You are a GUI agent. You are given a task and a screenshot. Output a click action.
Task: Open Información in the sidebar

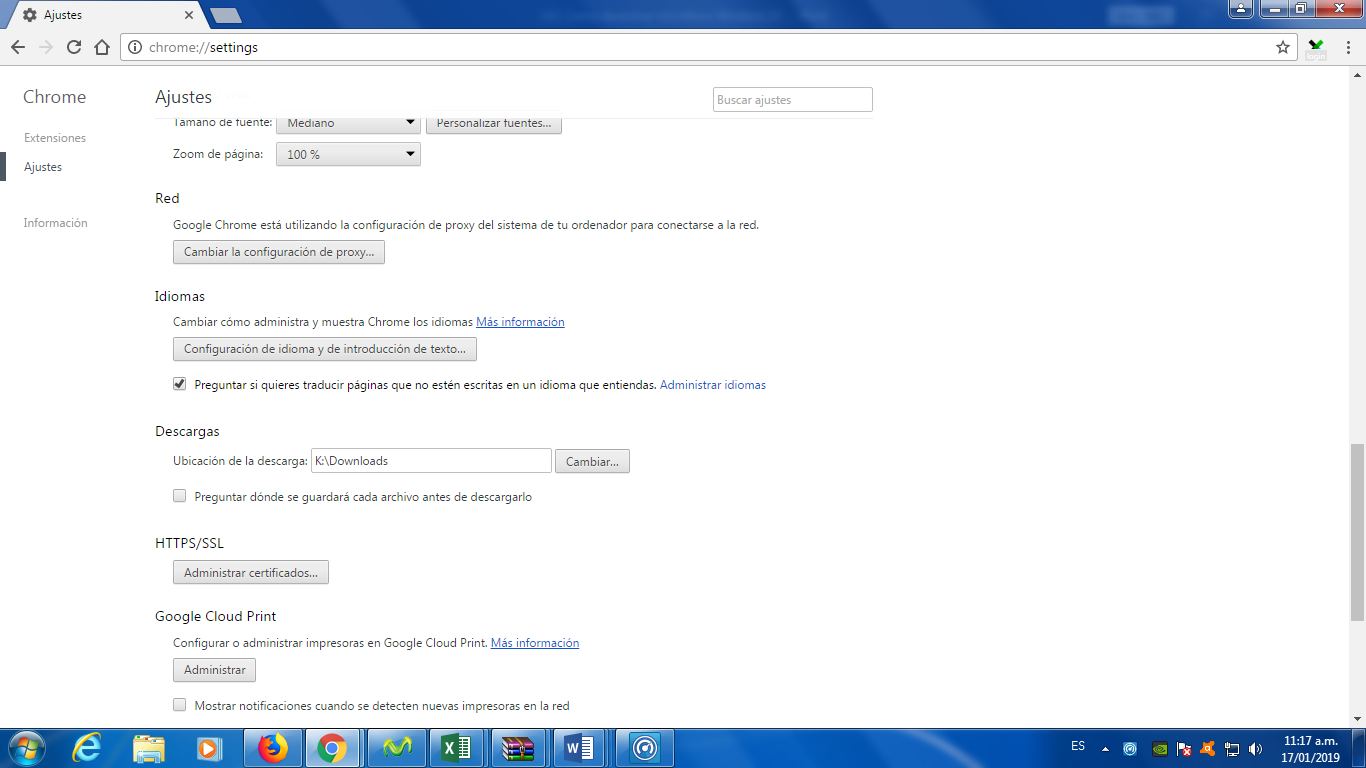(56, 223)
